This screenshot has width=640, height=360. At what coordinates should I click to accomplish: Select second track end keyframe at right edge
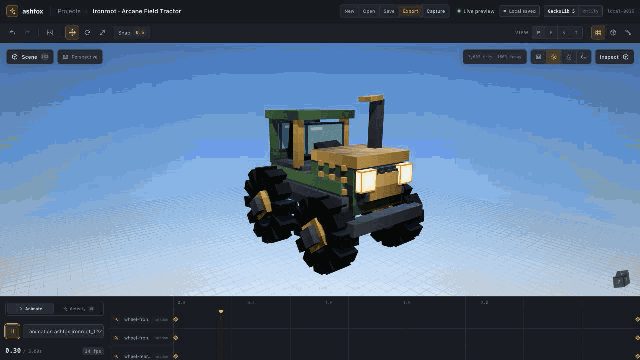coord(637,338)
